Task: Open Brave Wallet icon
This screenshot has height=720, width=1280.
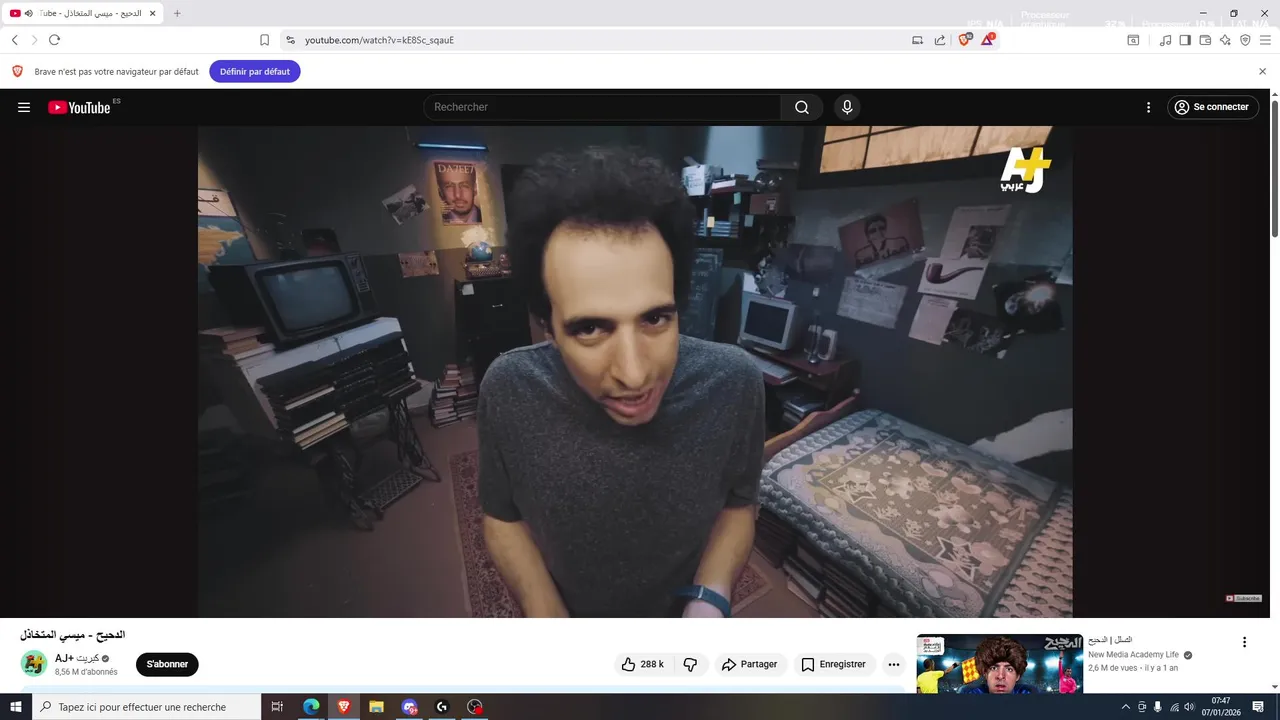Action: 1205,40
